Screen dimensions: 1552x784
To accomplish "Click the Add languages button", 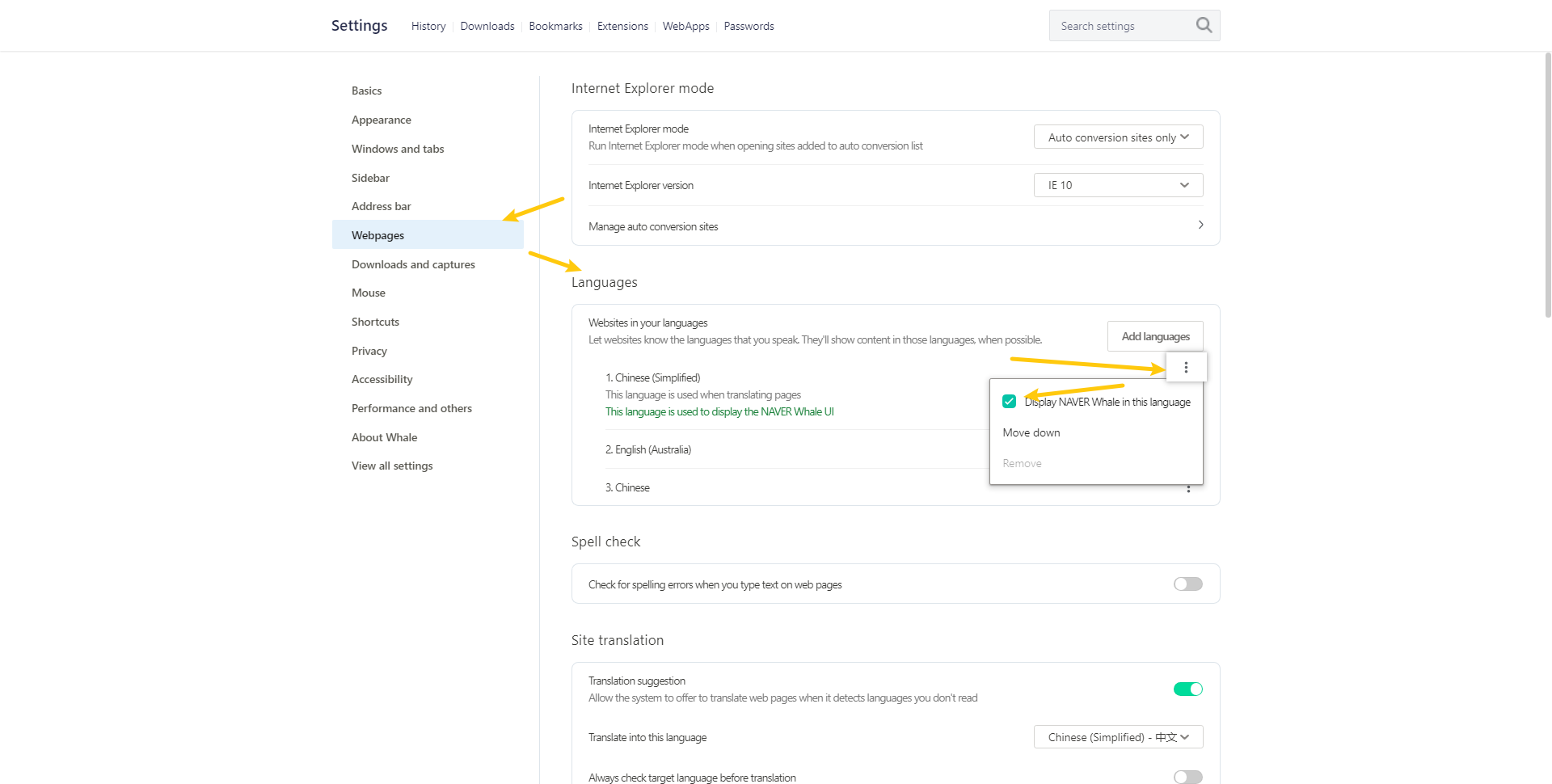I will [x=1154, y=336].
